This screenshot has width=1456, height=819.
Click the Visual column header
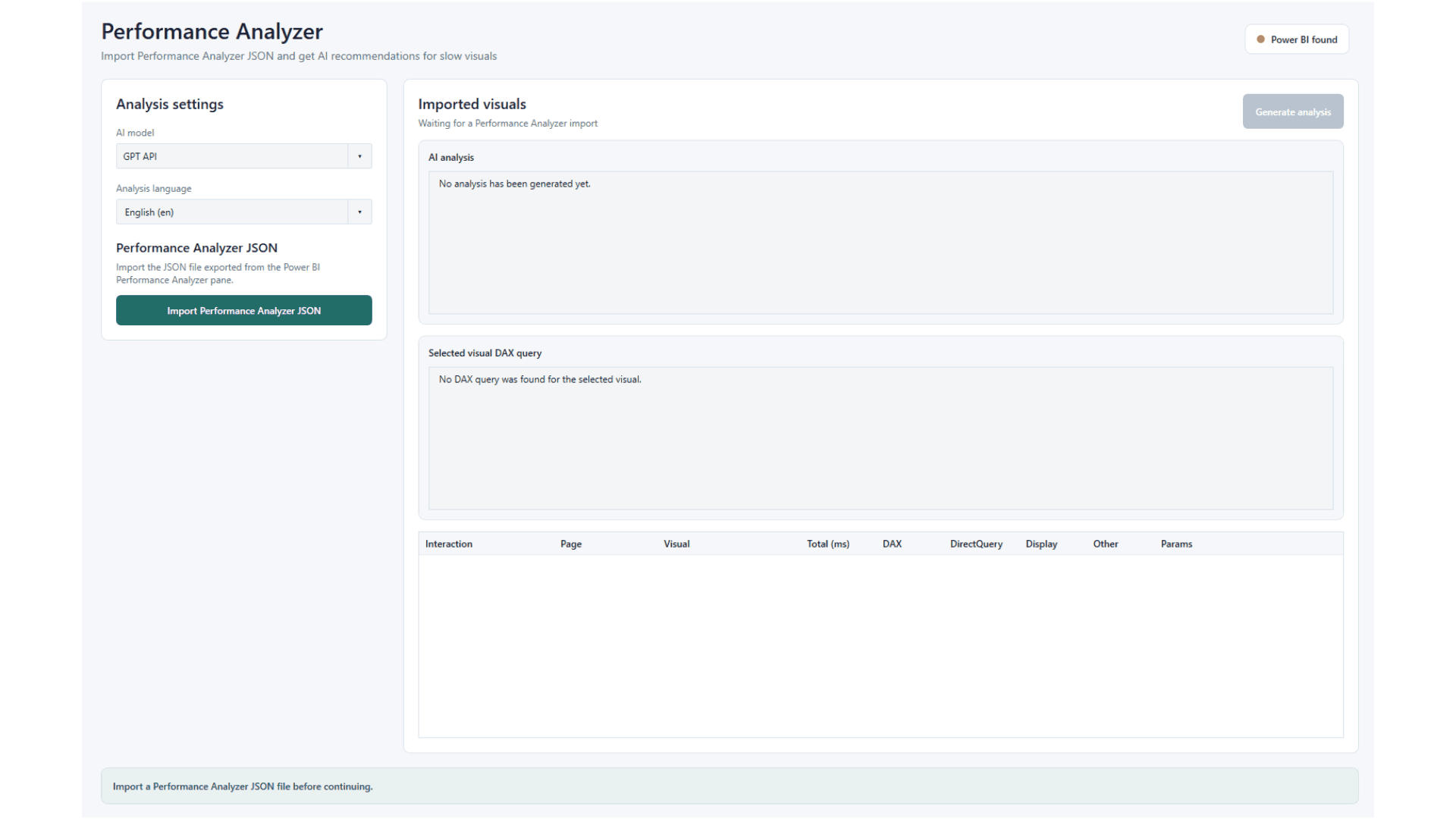tap(676, 544)
